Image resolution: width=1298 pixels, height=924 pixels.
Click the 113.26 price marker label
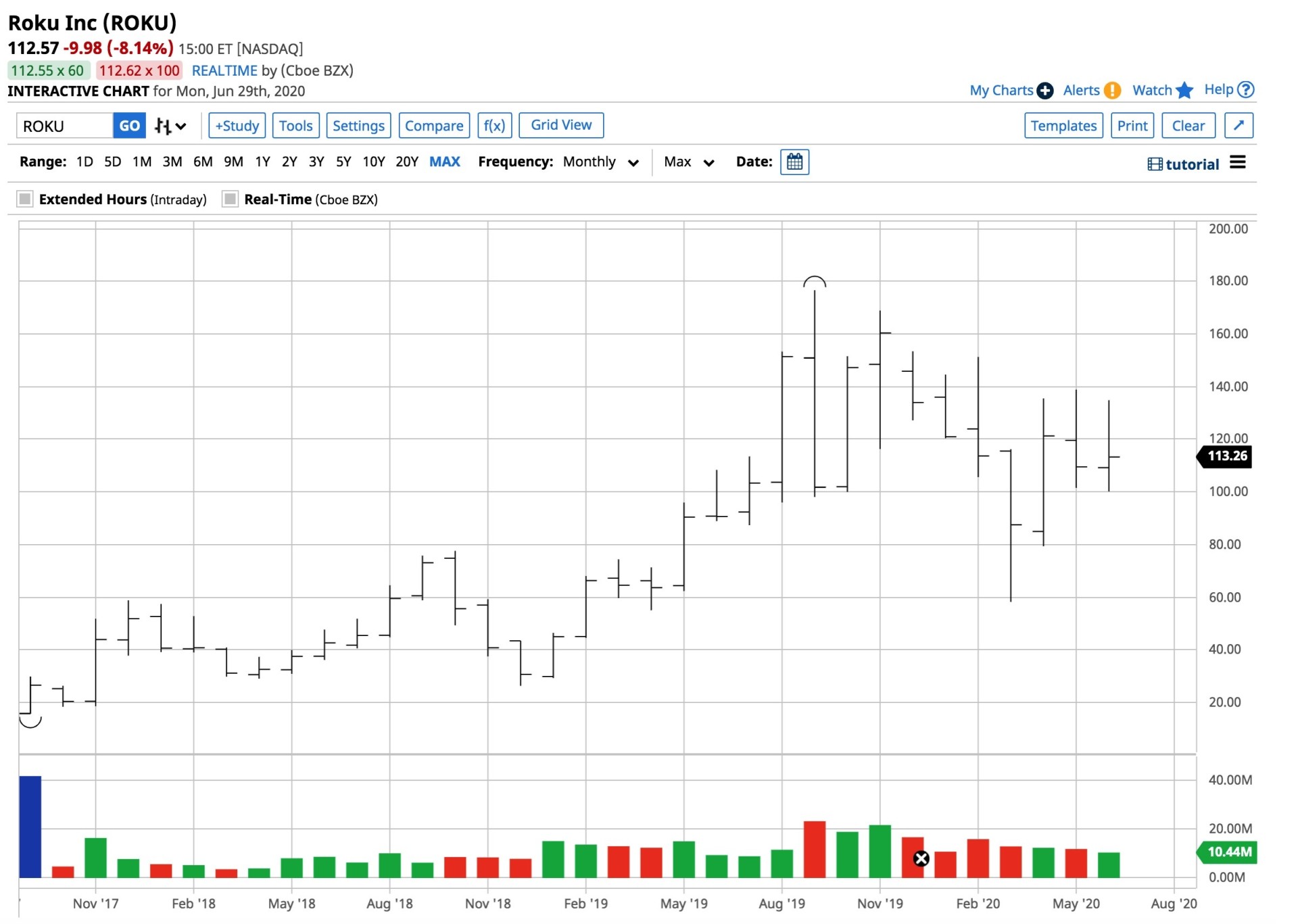point(1225,456)
